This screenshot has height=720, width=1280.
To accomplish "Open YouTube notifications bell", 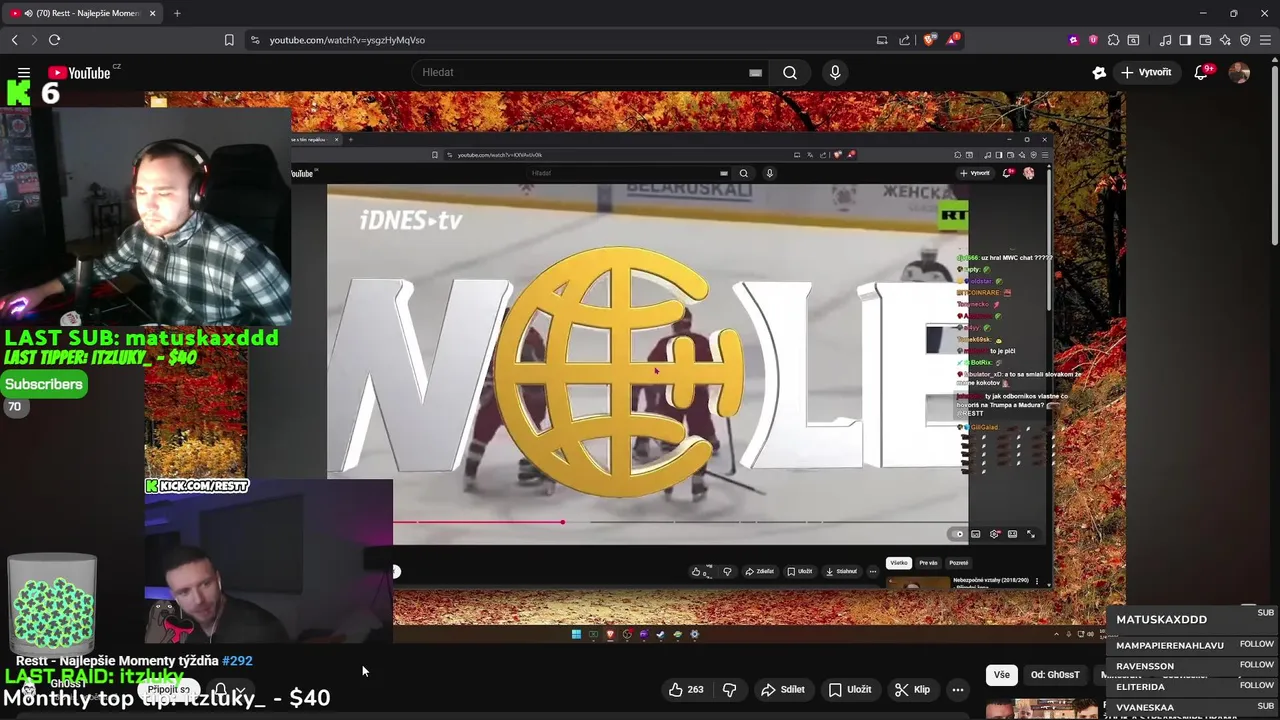I will 1201,72.
